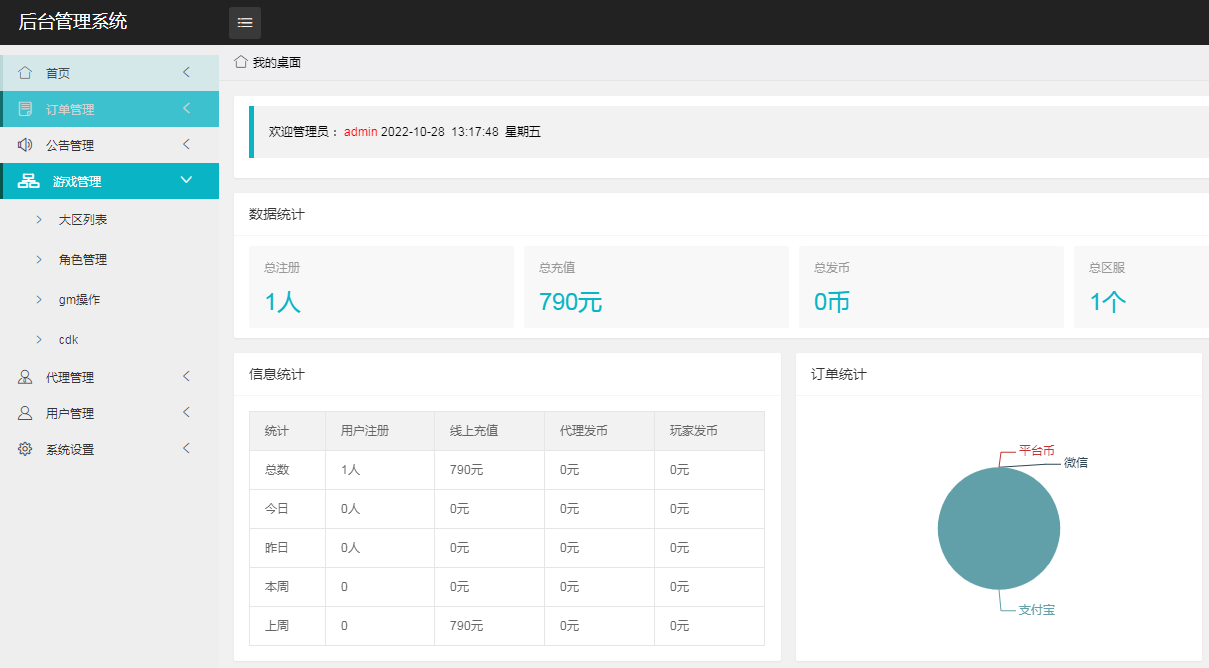The height and width of the screenshot is (668, 1209).
Task: Click the 公告管理 speaker icon
Action: tap(25, 145)
